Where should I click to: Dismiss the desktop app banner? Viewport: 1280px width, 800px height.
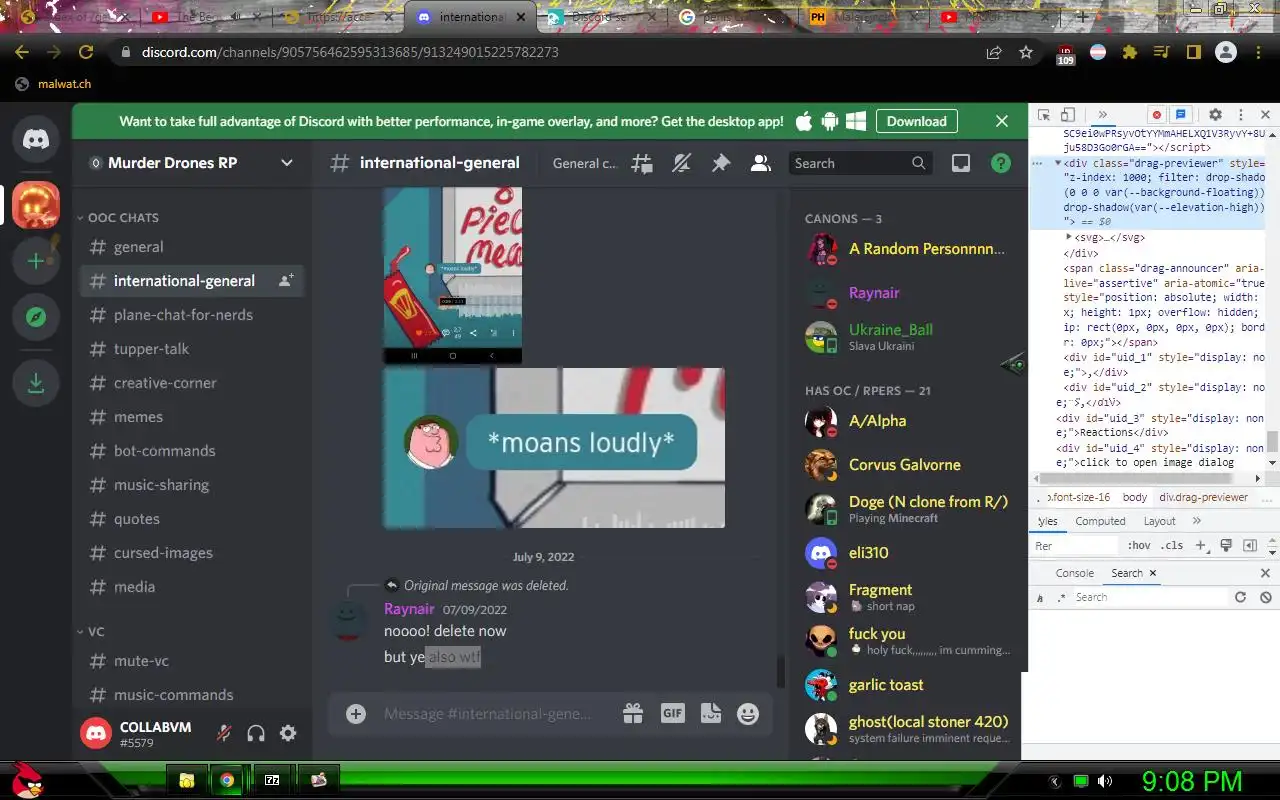point(1001,121)
